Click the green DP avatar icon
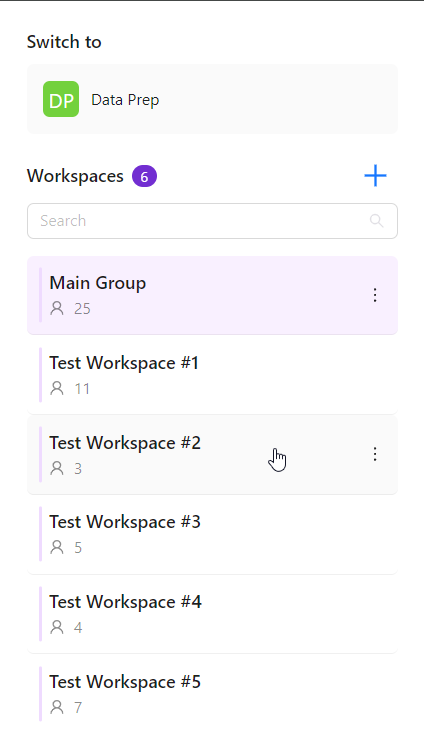This screenshot has width=424, height=731. click(61, 99)
